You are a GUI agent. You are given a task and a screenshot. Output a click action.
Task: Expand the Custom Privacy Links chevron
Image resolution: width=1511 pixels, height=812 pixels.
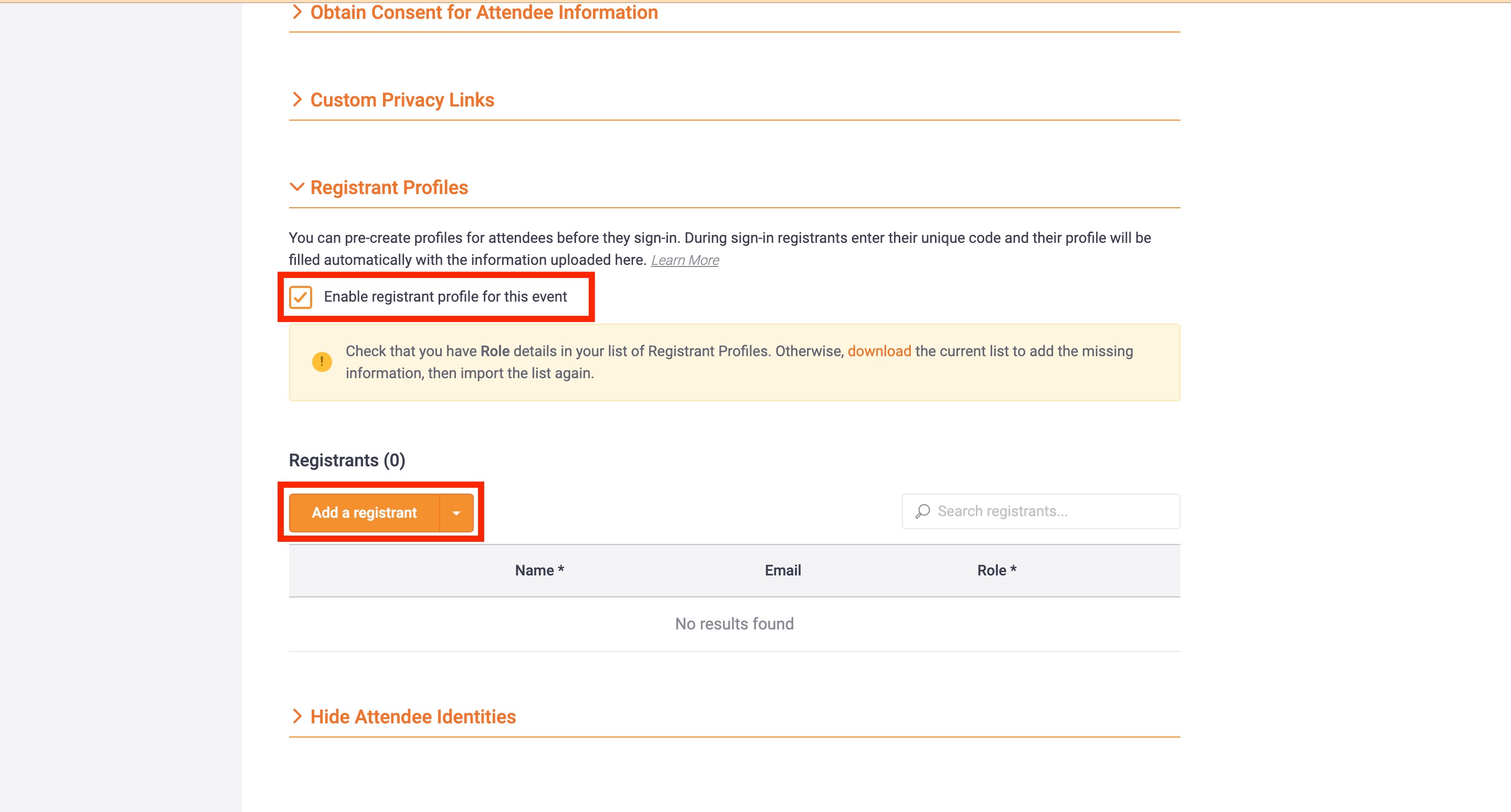pyautogui.click(x=297, y=100)
